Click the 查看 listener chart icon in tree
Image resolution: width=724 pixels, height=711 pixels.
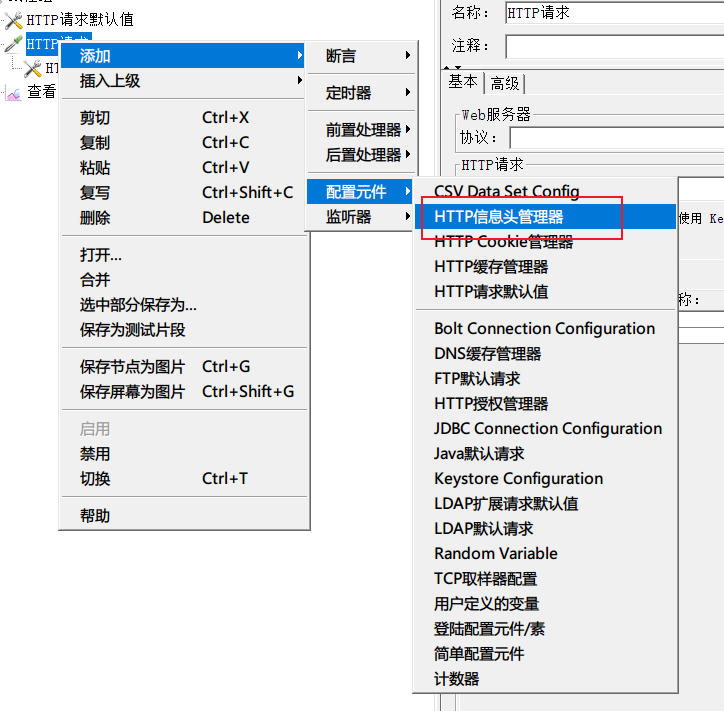click(13, 93)
